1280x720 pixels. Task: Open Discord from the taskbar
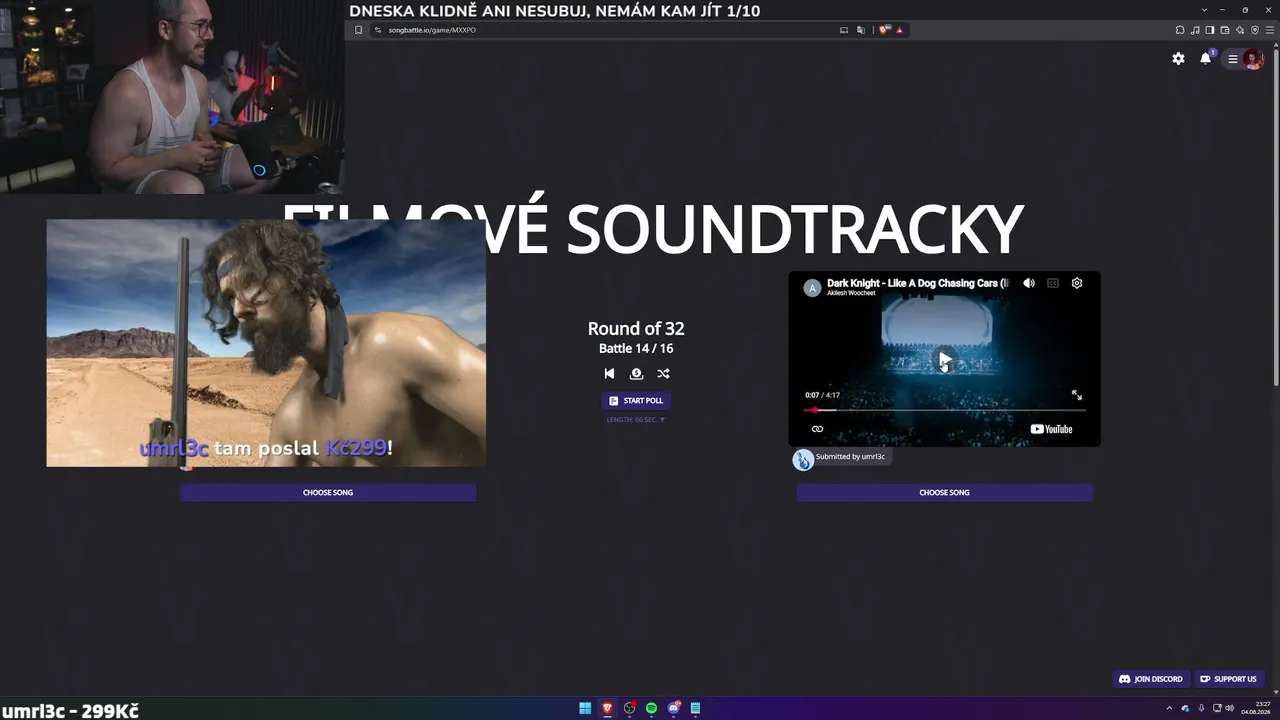[673, 708]
